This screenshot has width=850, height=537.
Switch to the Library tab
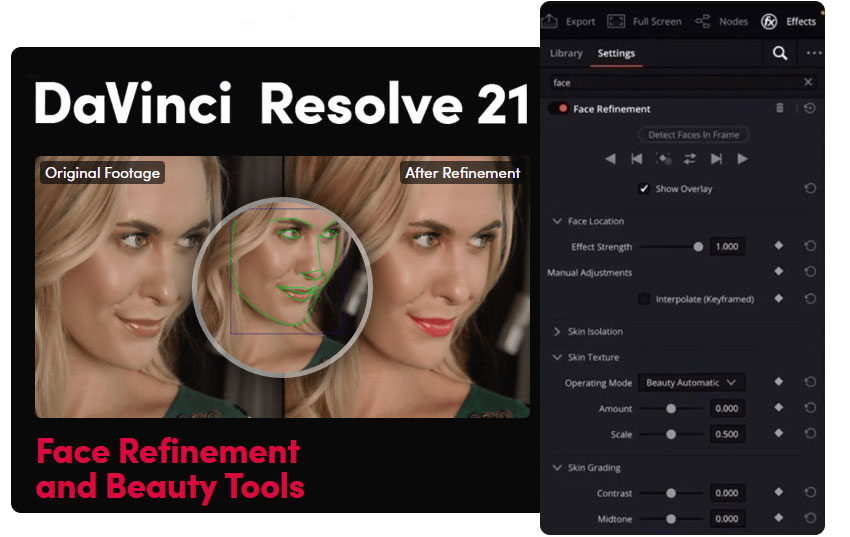point(566,53)
